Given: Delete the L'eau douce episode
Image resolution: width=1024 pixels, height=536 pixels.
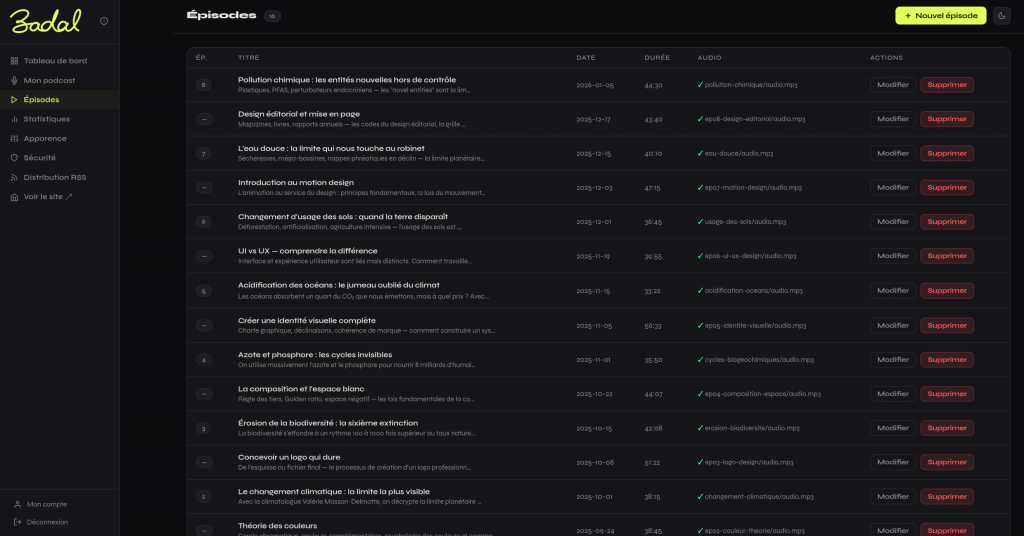Looking at the screenshot, I should point(946,153).
